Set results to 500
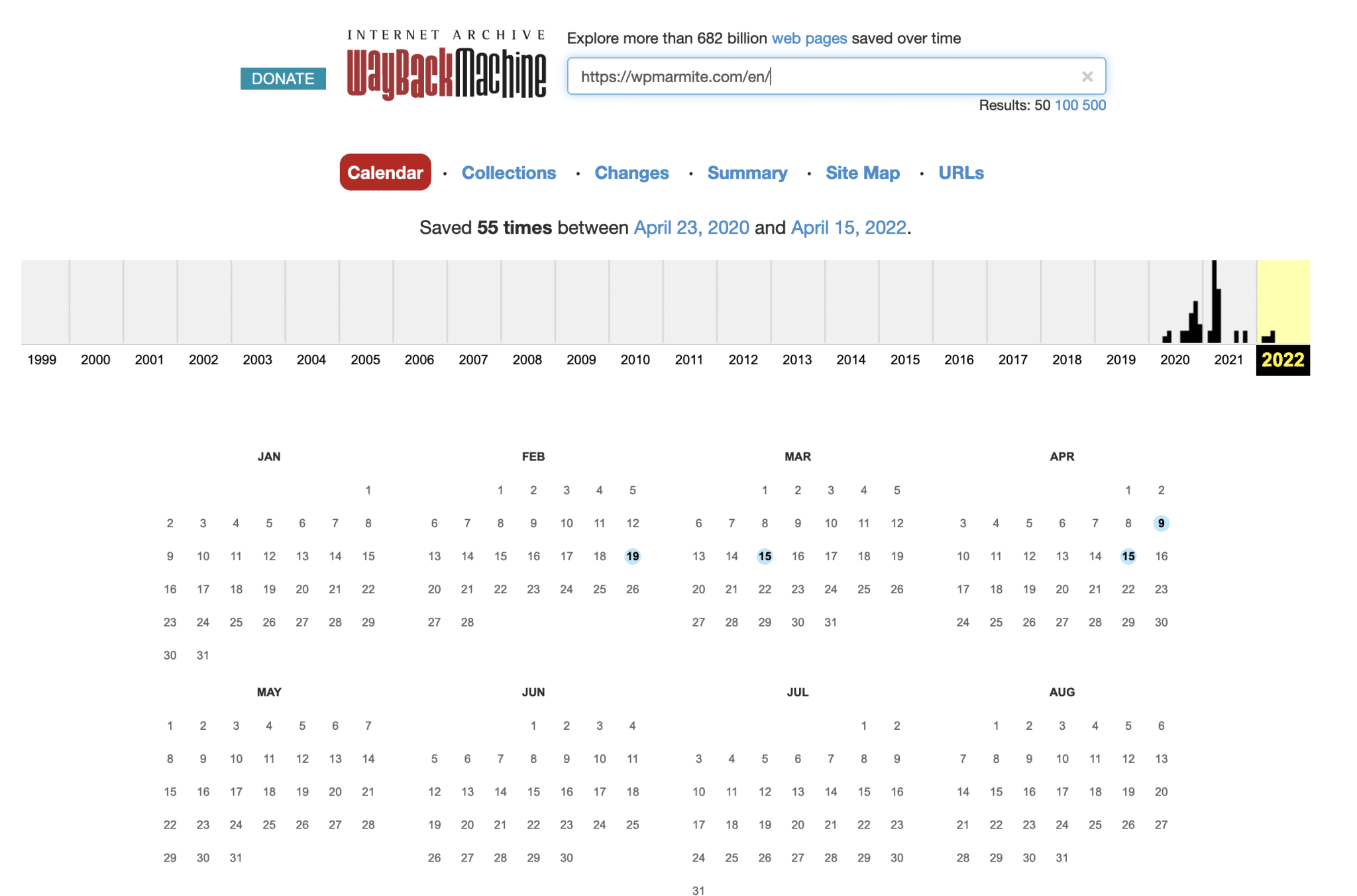Screen dimensions: 1357x896 pyautogui.click(x=1094, y=105)
